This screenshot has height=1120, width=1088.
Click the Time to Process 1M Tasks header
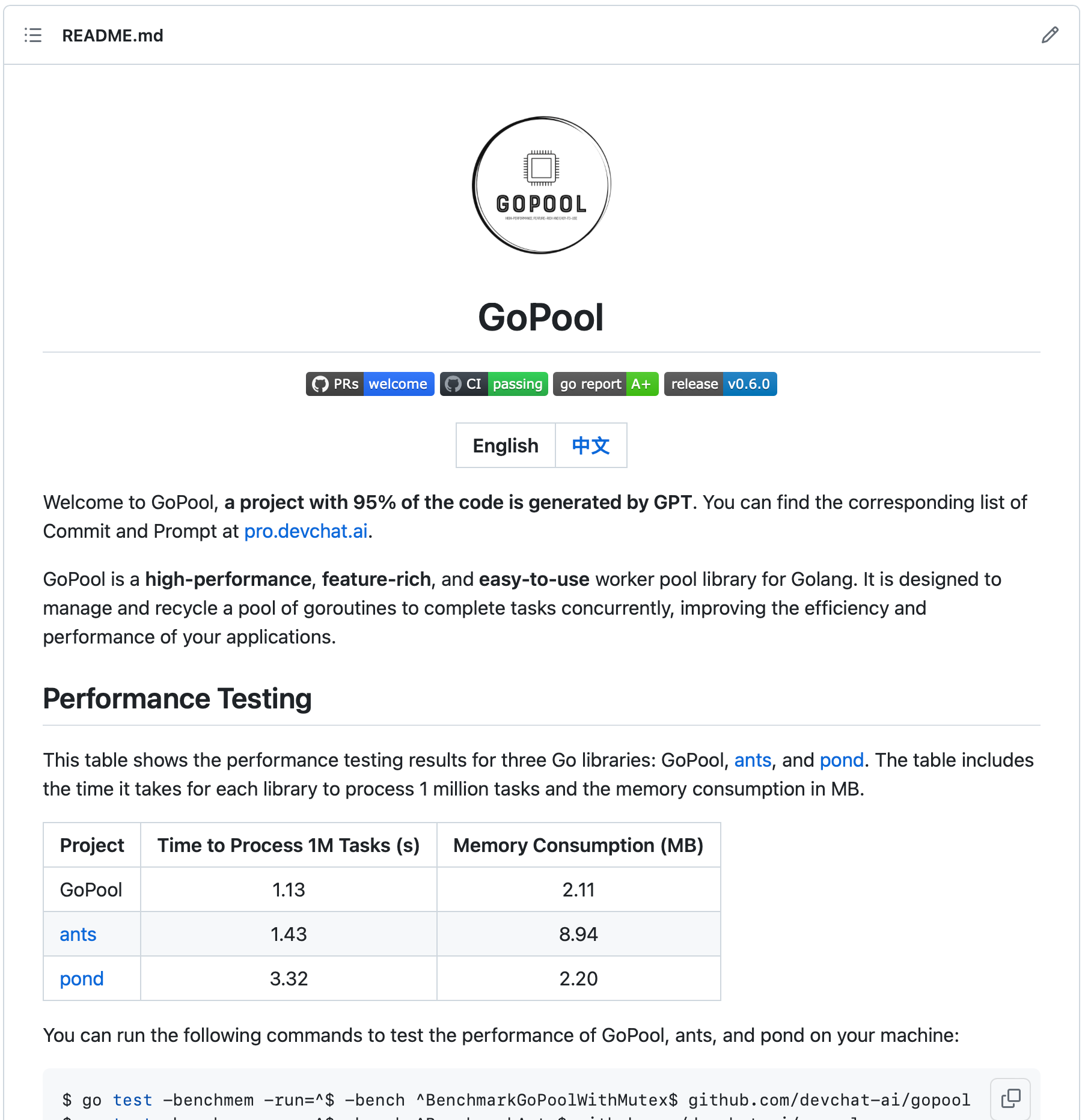pos(289,845)
